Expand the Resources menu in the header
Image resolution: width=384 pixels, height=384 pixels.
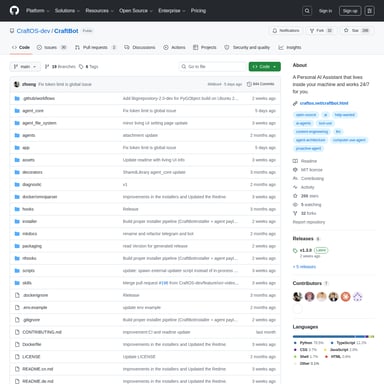(99, 11)
